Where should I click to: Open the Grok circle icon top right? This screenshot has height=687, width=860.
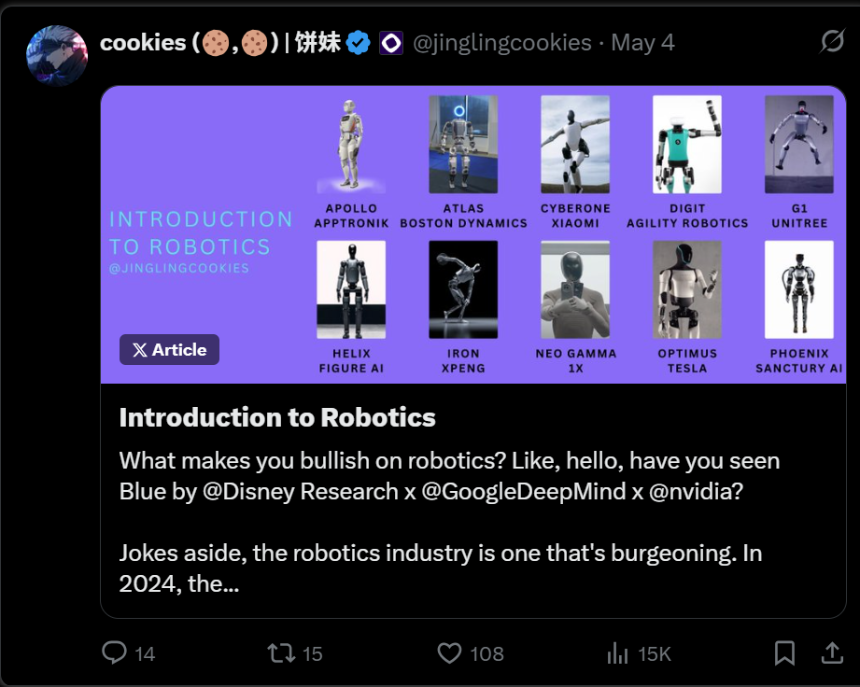[831, 42]
